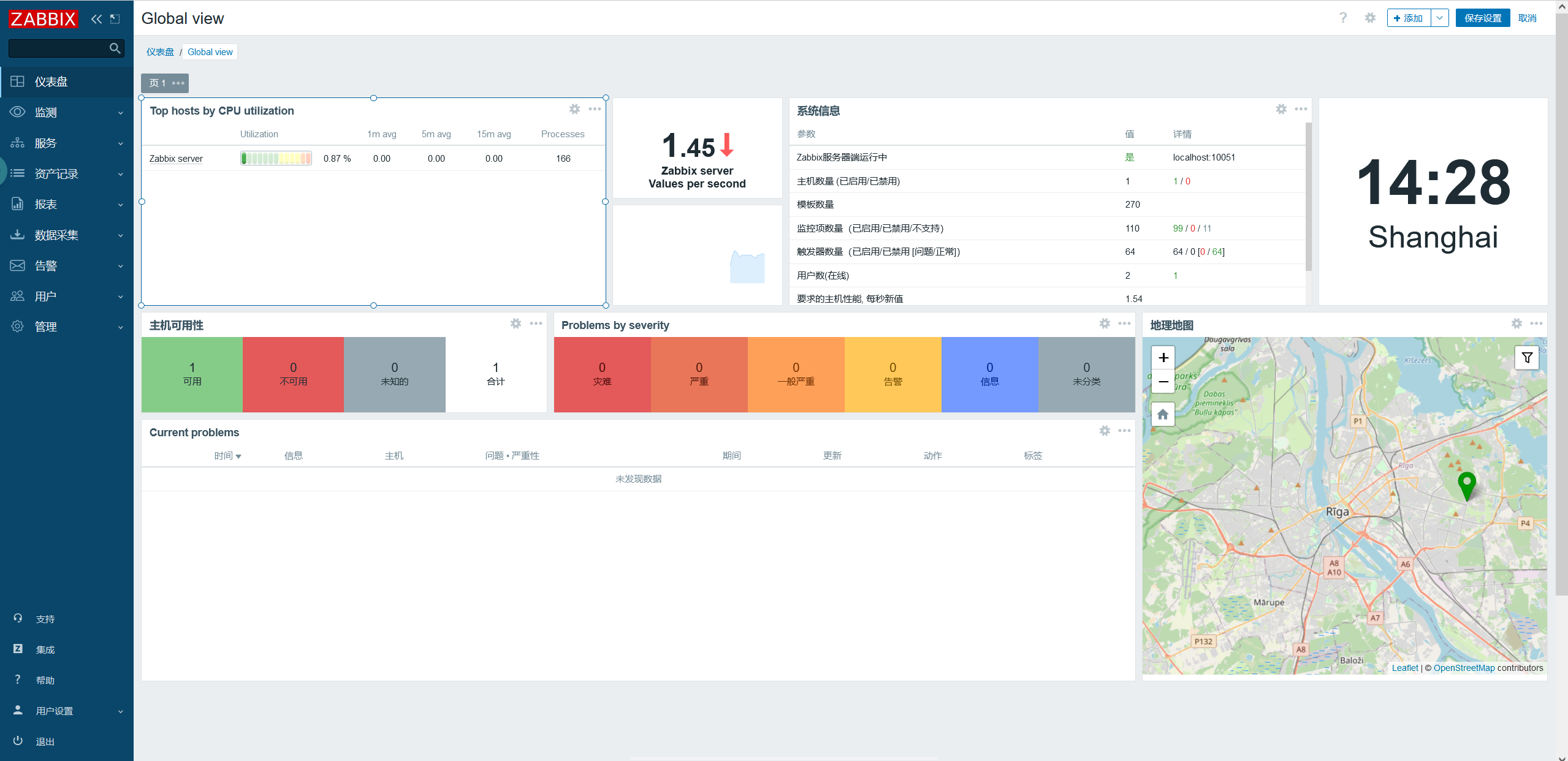Zoom in on the geomap
This screenshot has width=1568, height=761.
(1163, 358)
